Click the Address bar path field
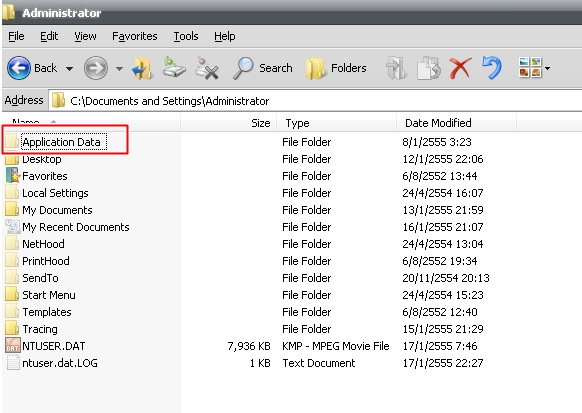This screenshot has height=413, width=582. [x=315, y=101]
